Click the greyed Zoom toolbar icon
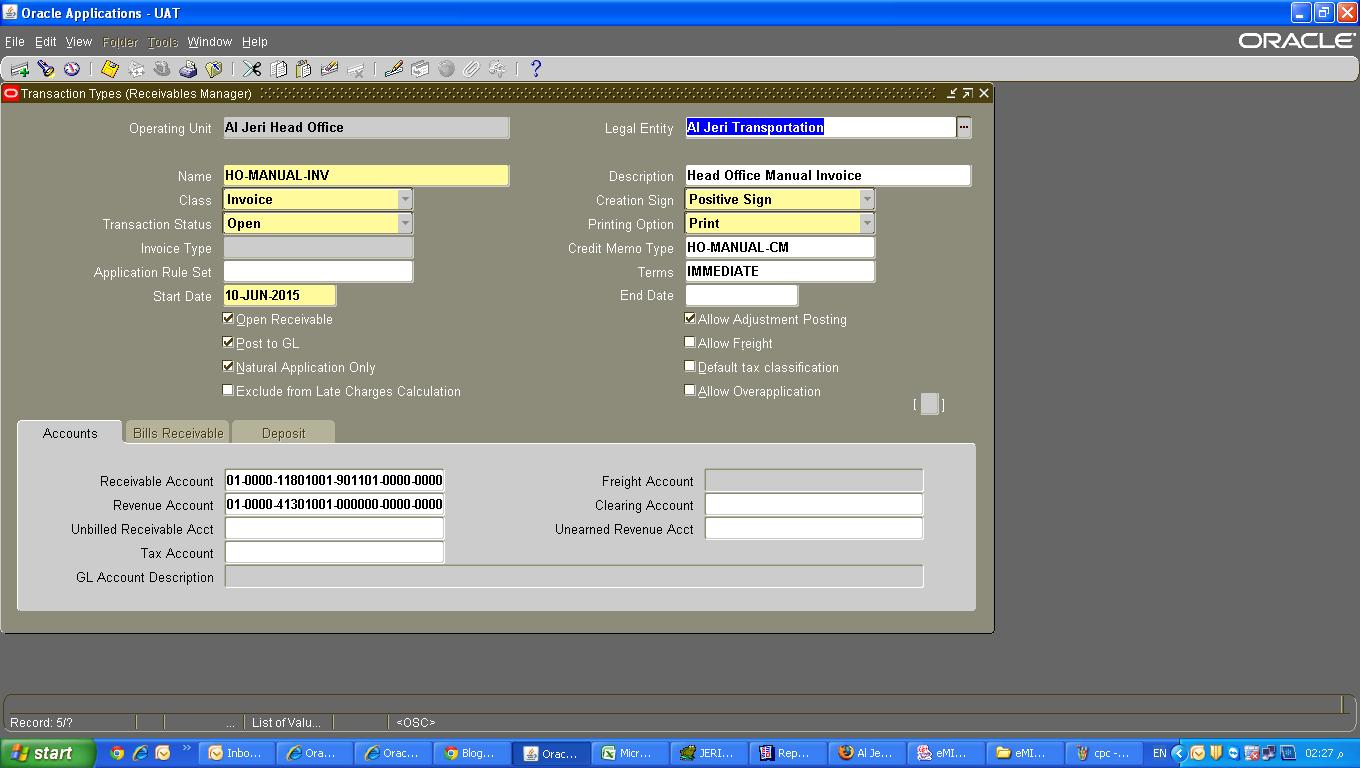 pos(420,69)
